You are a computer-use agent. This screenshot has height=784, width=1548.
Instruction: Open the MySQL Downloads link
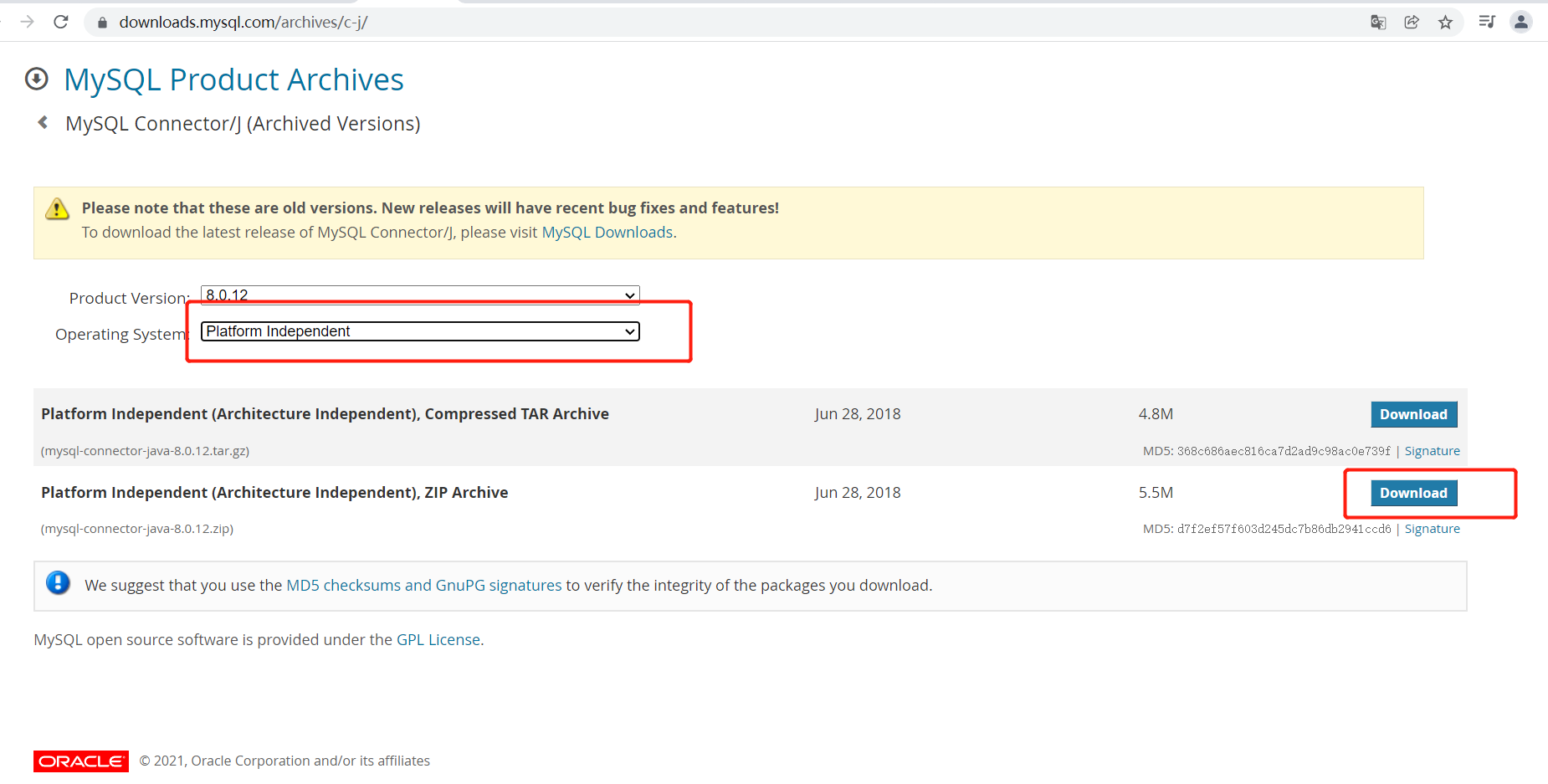(x=607, y=233)
